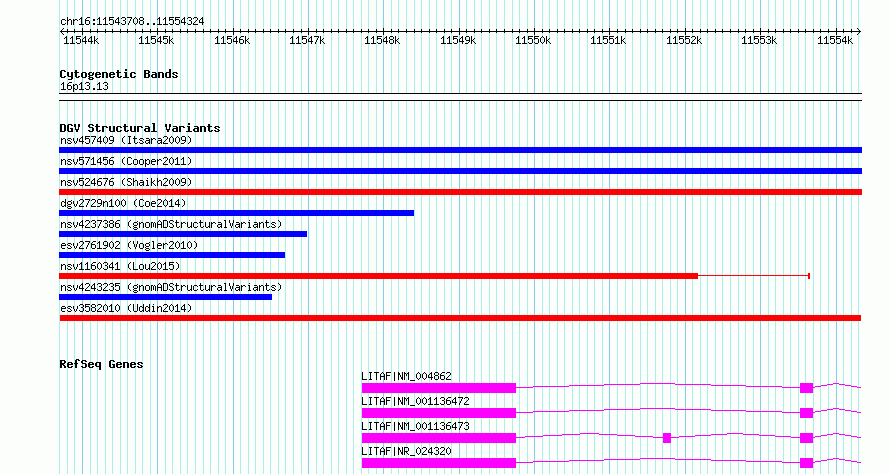Click the thin red tail of nsv1160341
The width and height of the screenshot is (890, 474).
754,276
